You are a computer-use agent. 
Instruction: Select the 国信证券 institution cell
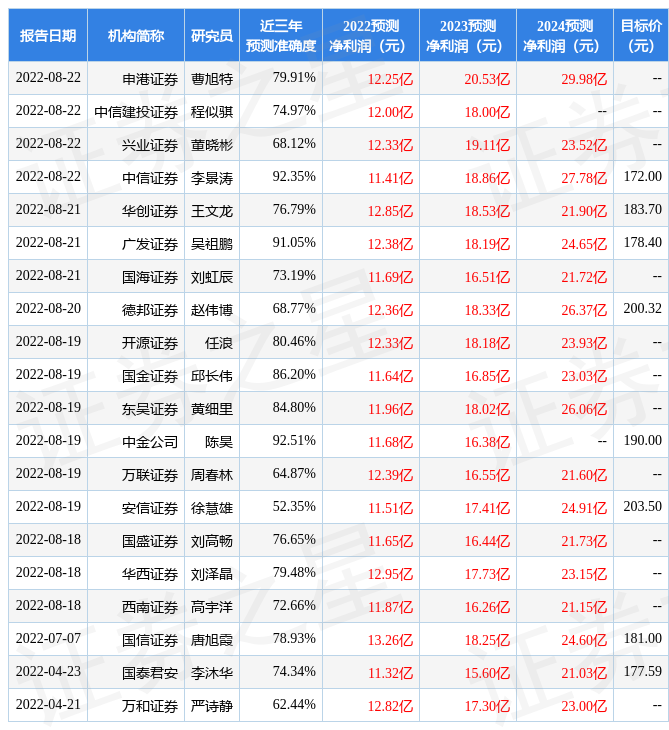pyautogui.click(x=135, y=640)
